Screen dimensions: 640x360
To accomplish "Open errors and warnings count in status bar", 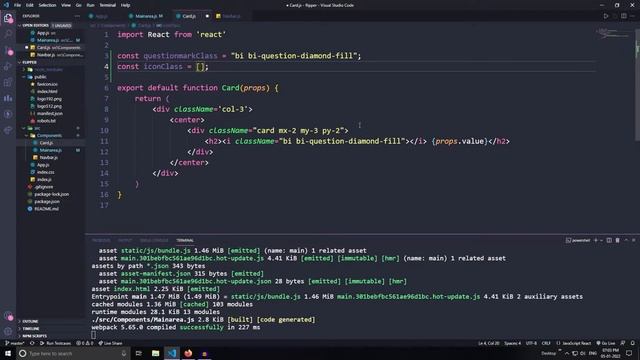I will pos(85,343).
